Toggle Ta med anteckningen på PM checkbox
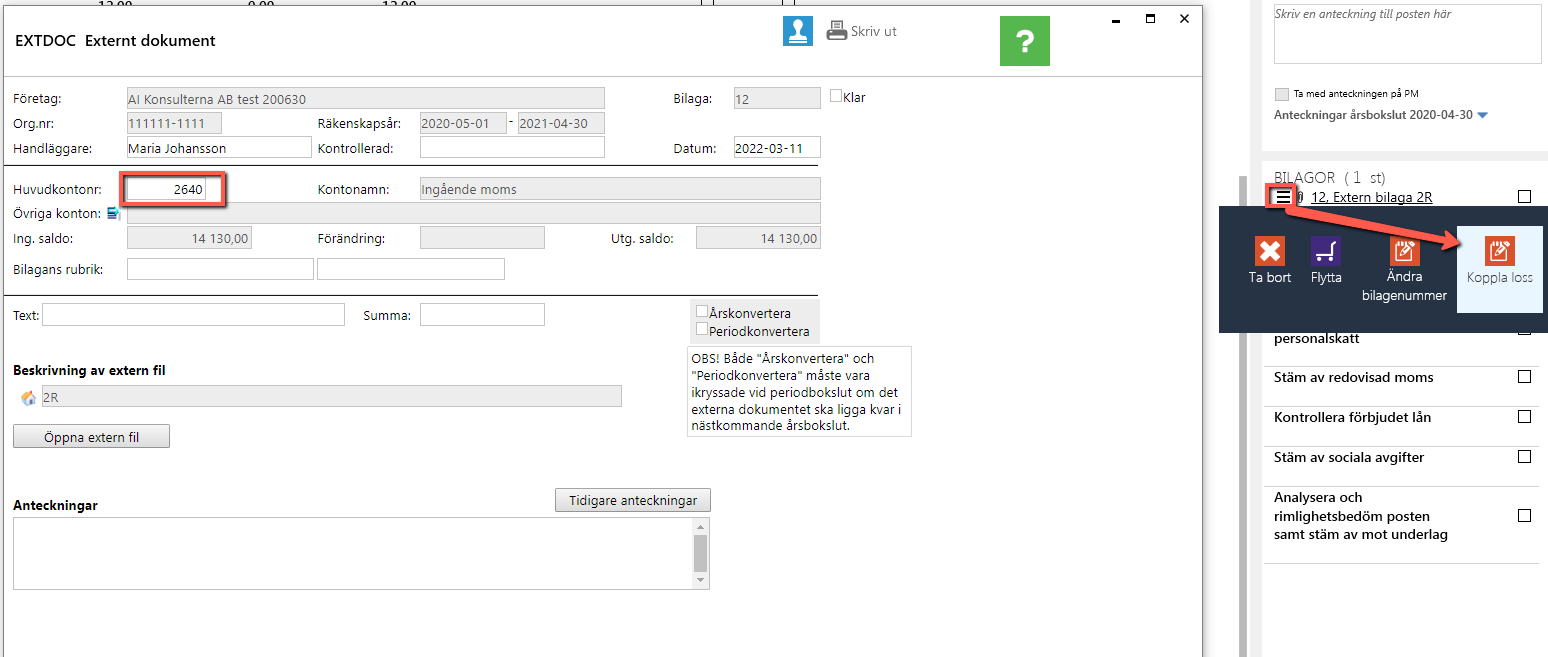This screenshot has width=1548, height=657. 1282,94
